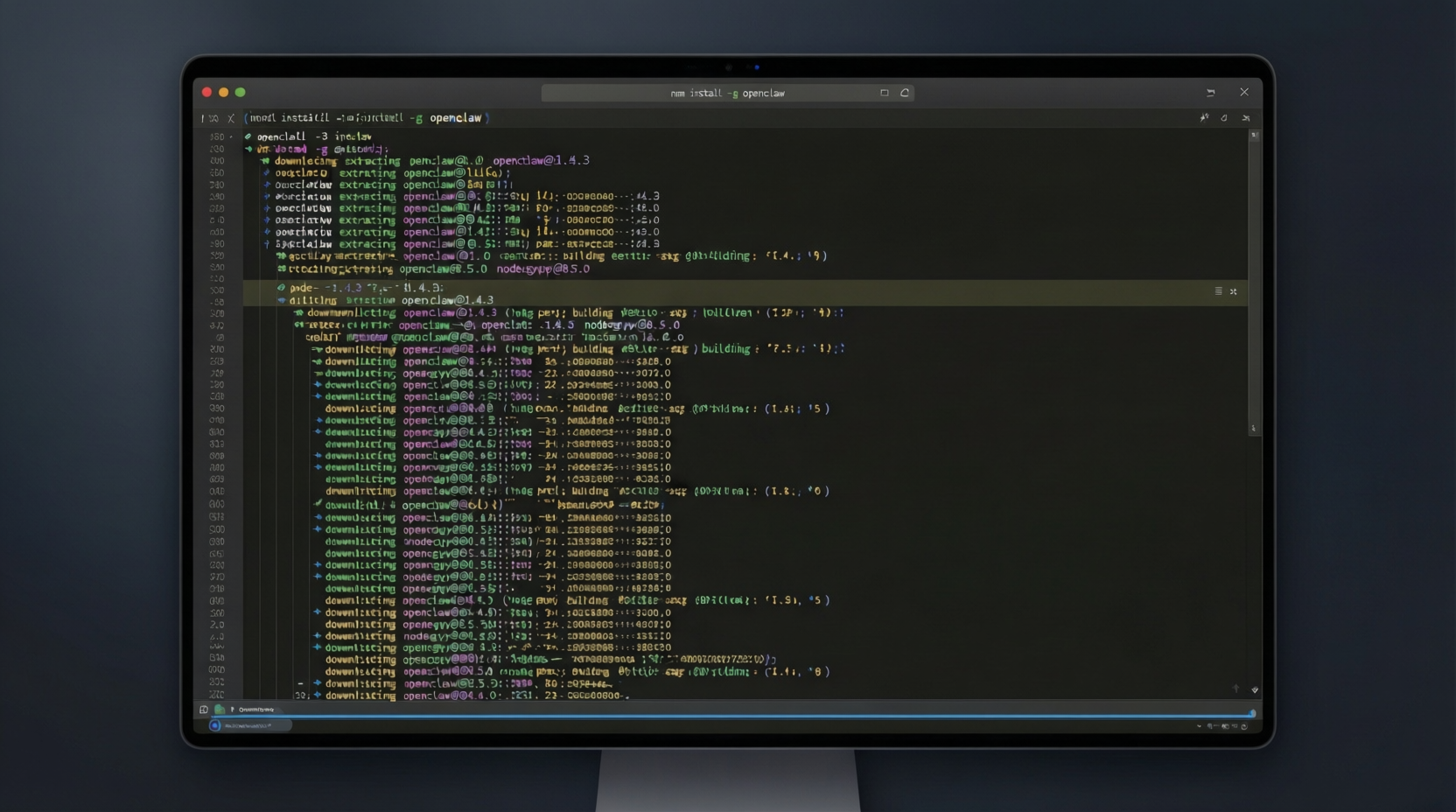1456x812 pixels.
Task: Click the green zoom traffic light
Action: pyautogui.click(x=240, y=92)
